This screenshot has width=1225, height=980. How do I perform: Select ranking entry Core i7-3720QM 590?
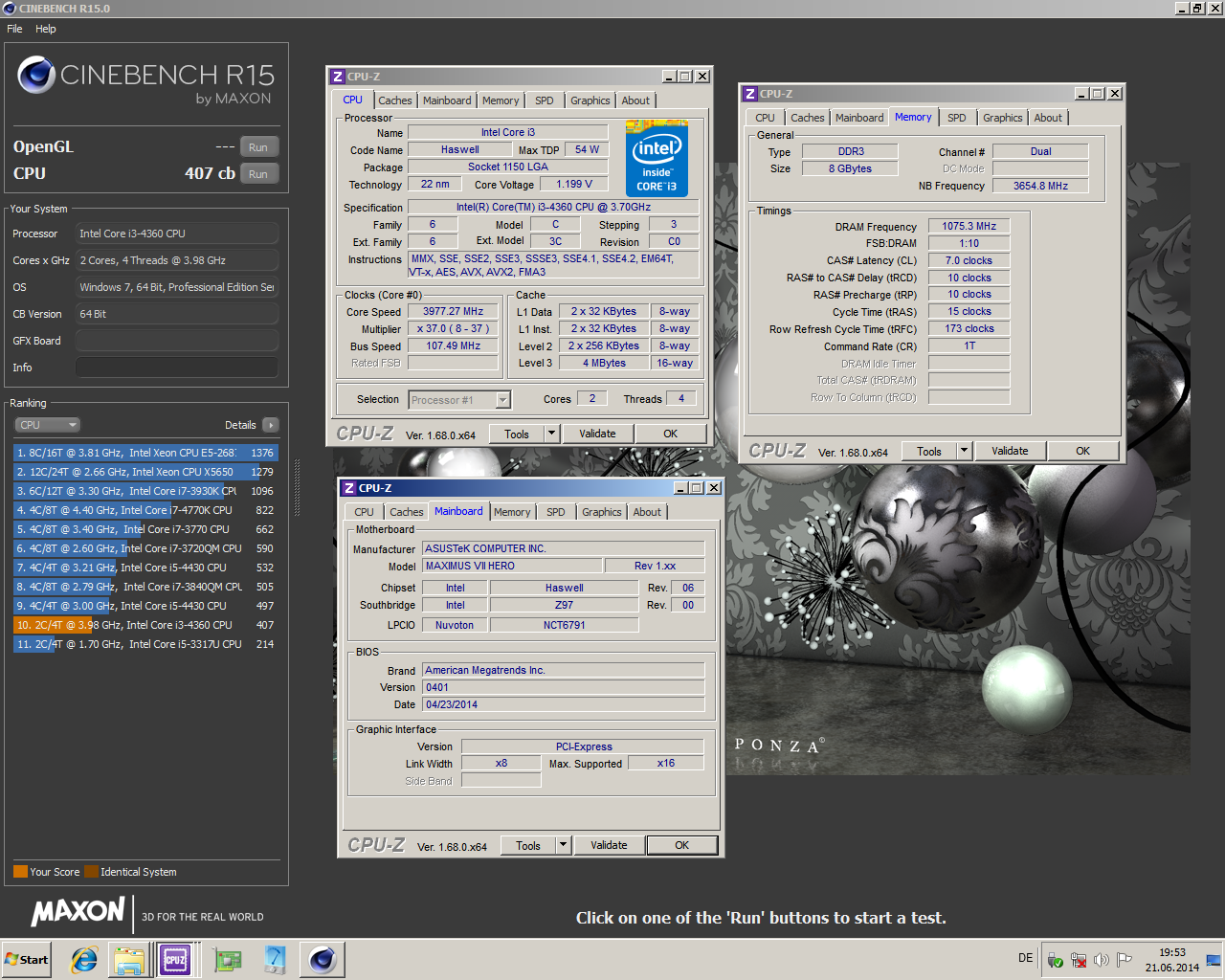point(145,548)
